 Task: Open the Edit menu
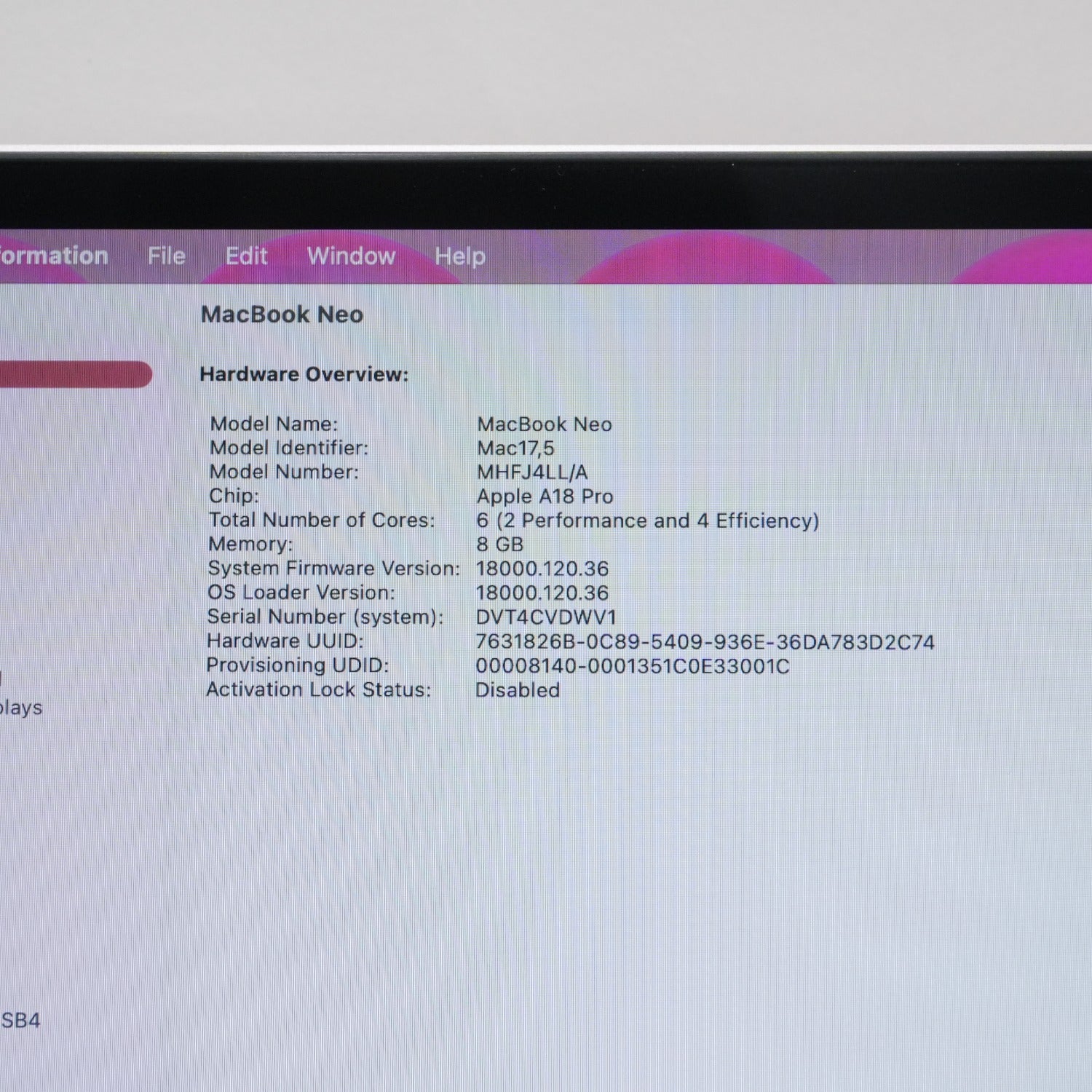point(246,256)
